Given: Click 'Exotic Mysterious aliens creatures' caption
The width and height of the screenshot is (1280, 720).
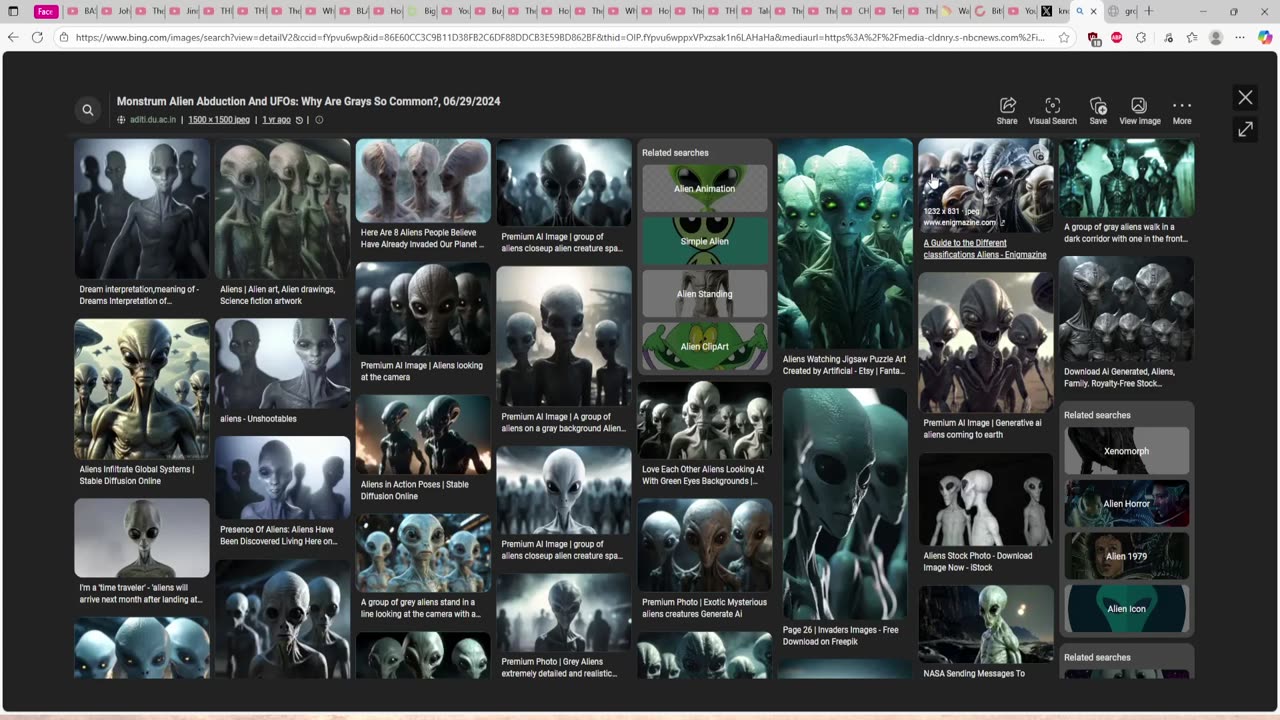Looking at the screenshot, I should coord(705,608).
